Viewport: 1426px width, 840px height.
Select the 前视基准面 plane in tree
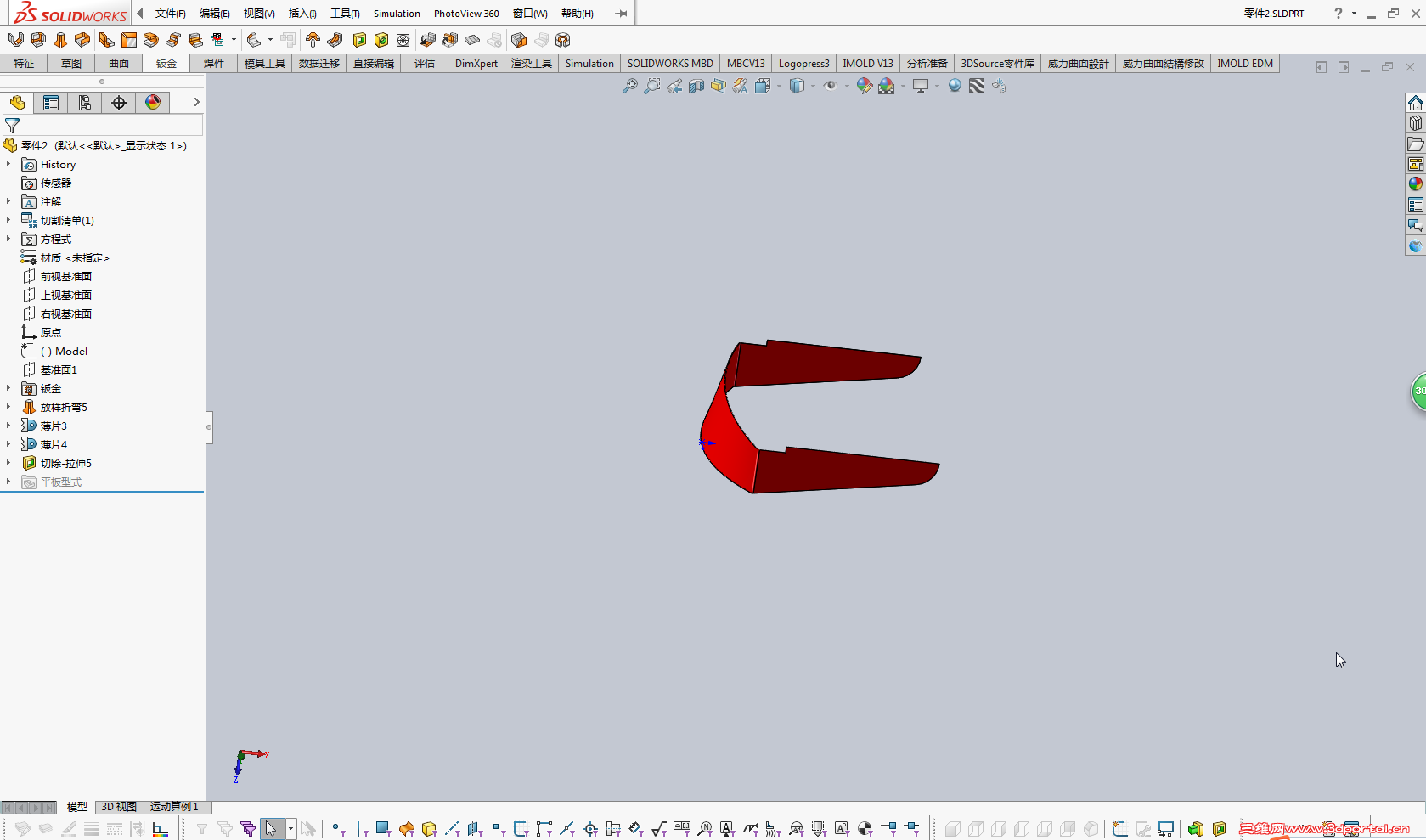(66, 276)
